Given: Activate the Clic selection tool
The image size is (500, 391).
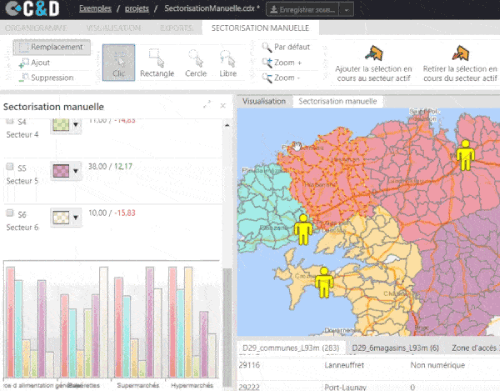Looking at the screenshot, I should coord(119,62).
